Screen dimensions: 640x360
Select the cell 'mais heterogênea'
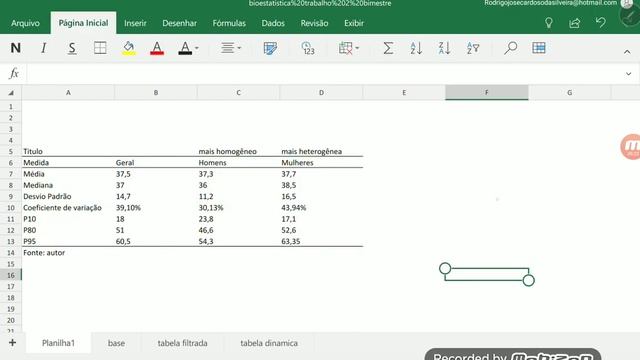click(x=321, y=151)
